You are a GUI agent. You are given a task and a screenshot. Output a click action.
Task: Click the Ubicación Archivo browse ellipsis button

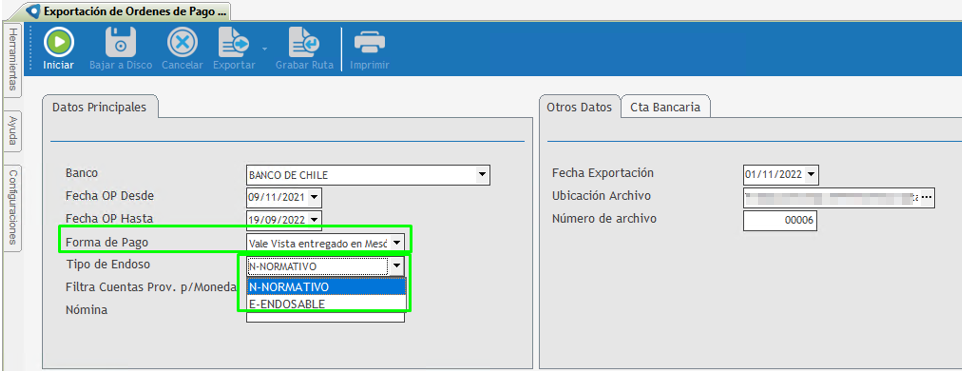(926, 197)
